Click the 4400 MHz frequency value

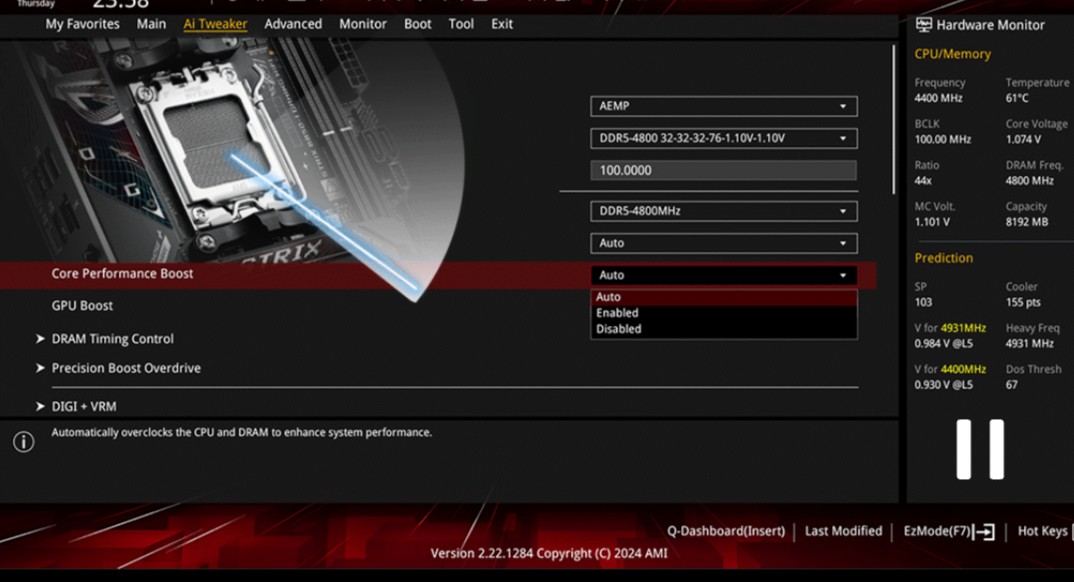pos(938,99)
